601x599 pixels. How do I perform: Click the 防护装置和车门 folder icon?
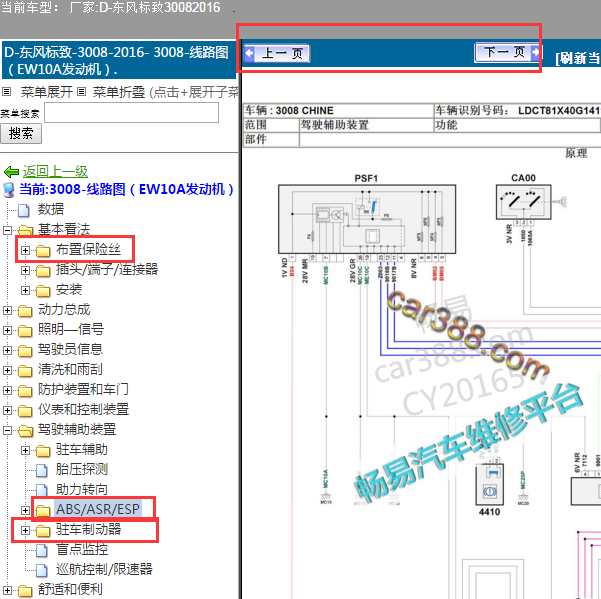tap(25, 391)
